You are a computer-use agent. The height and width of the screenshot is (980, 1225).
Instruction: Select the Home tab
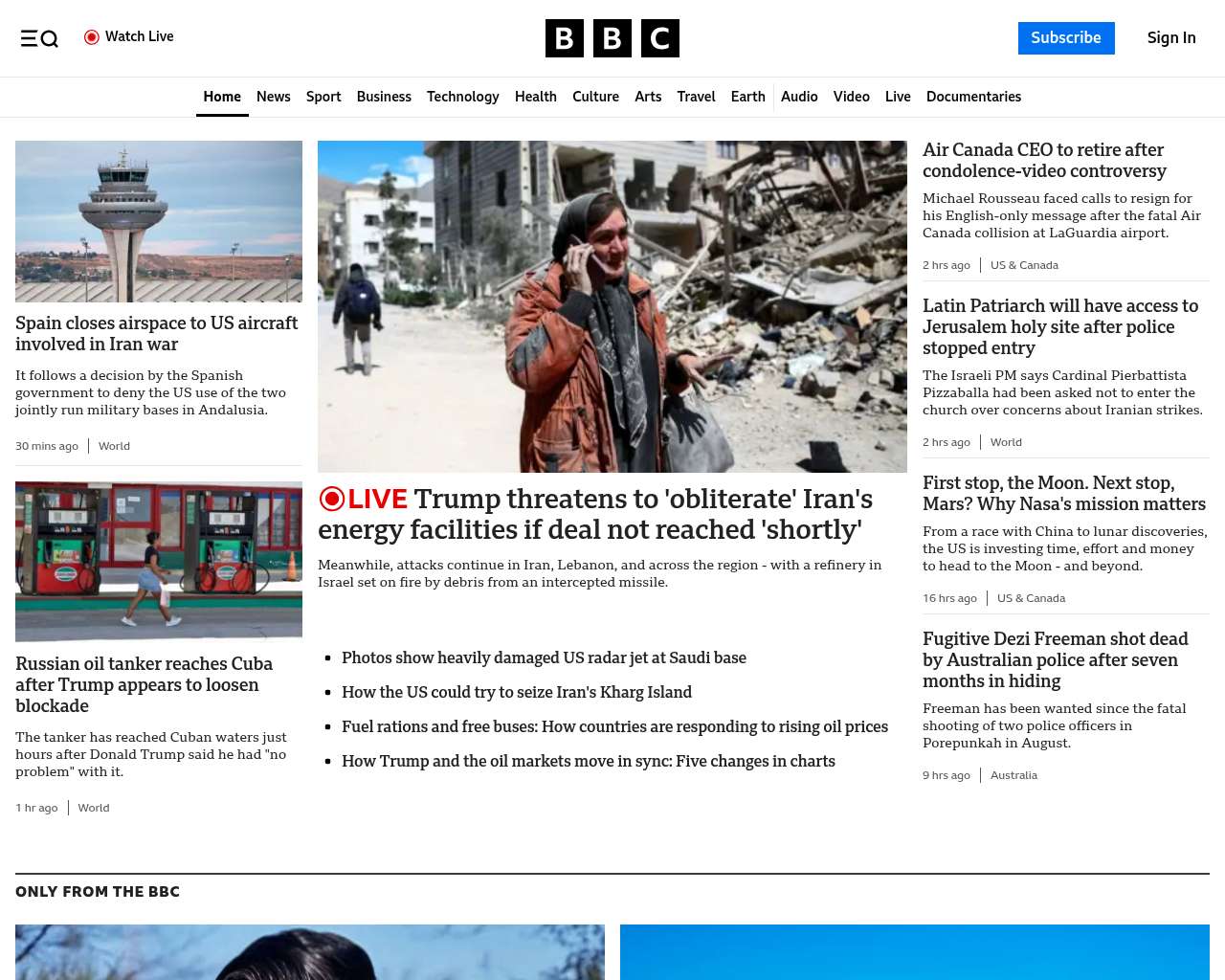click(222, 97)
